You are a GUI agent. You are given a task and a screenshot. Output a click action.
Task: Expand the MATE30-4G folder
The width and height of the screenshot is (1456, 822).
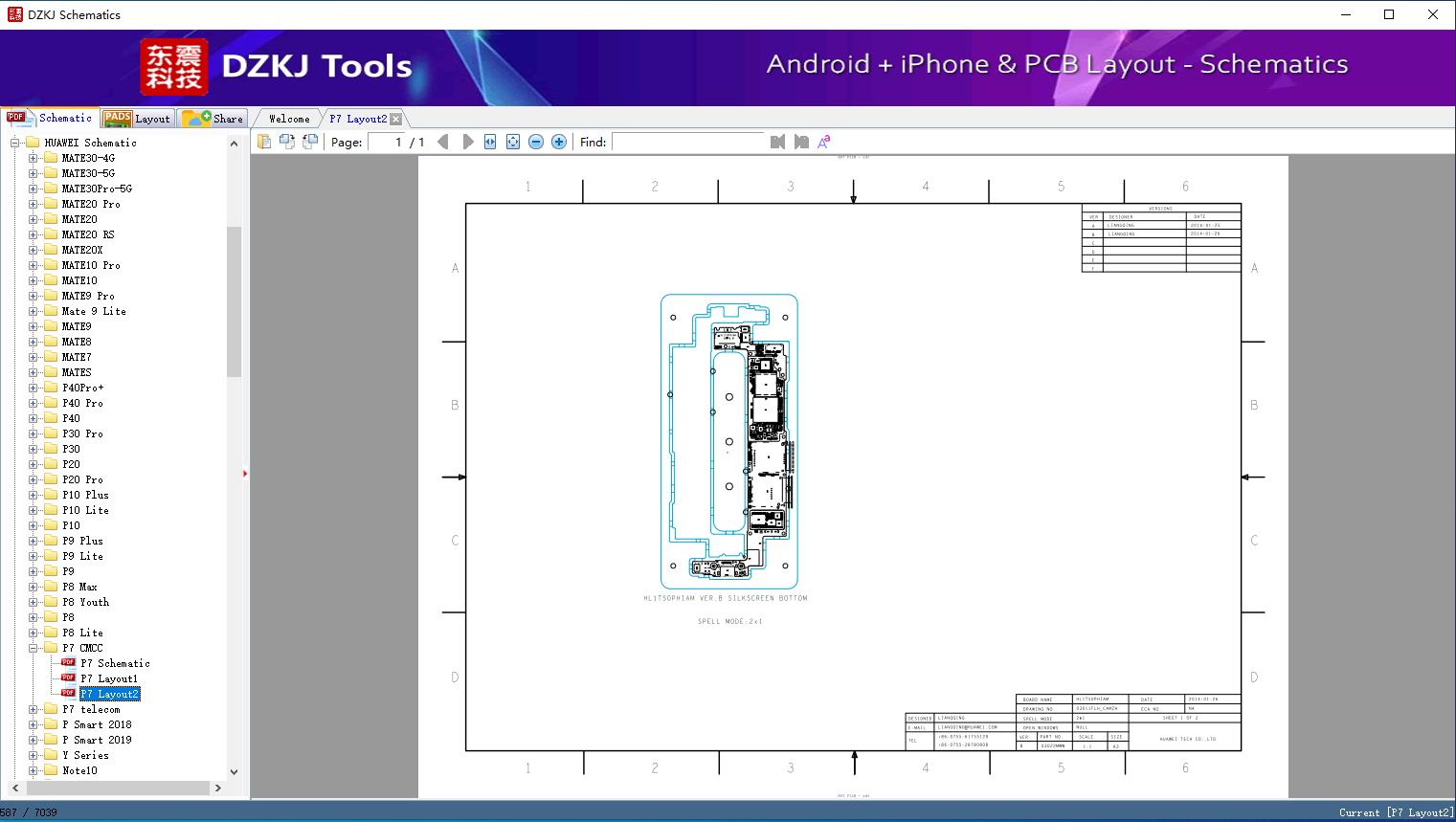[x=33, y=158]
